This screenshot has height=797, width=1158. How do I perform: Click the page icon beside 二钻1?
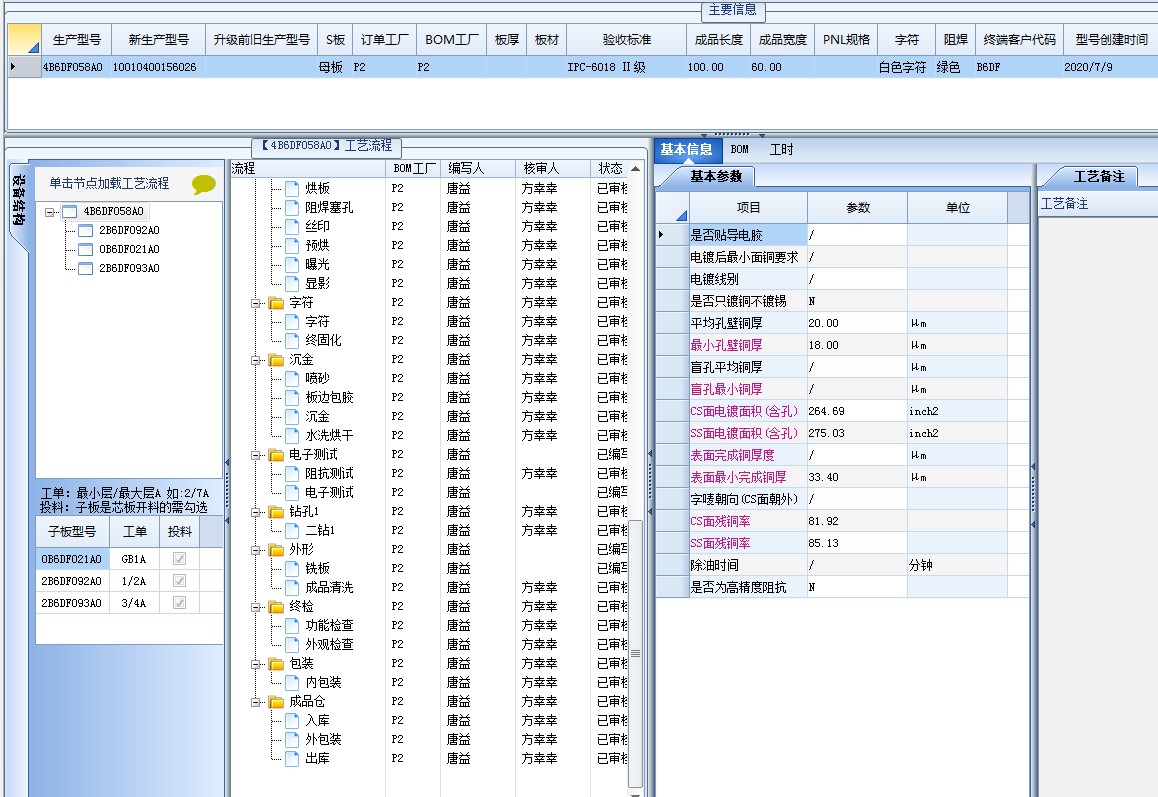(x=292, y=530)
